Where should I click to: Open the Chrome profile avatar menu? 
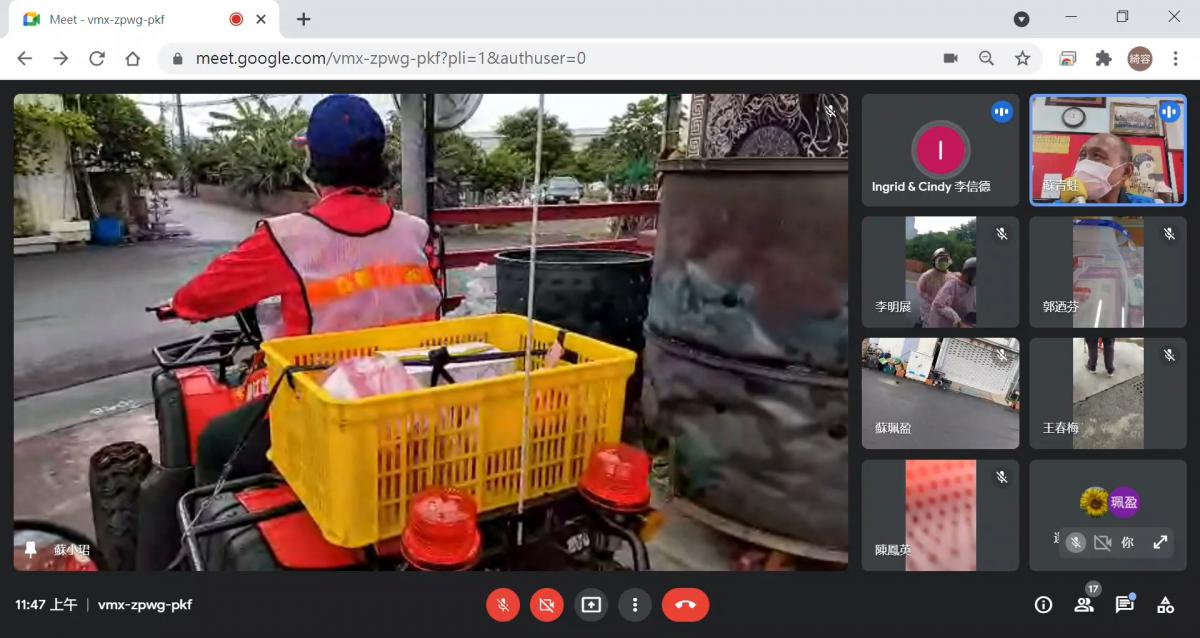[x=1140, y=58]
